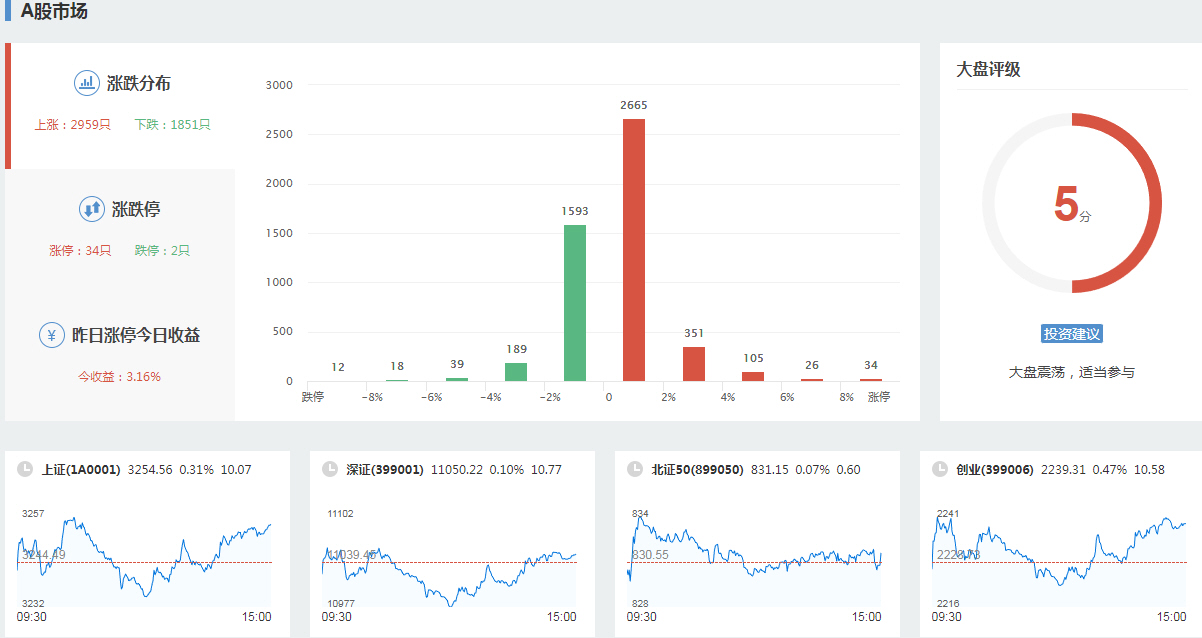Select the red bar labeled 351
The height and width of the screenshot is (638, 1202).
[694, 364]
